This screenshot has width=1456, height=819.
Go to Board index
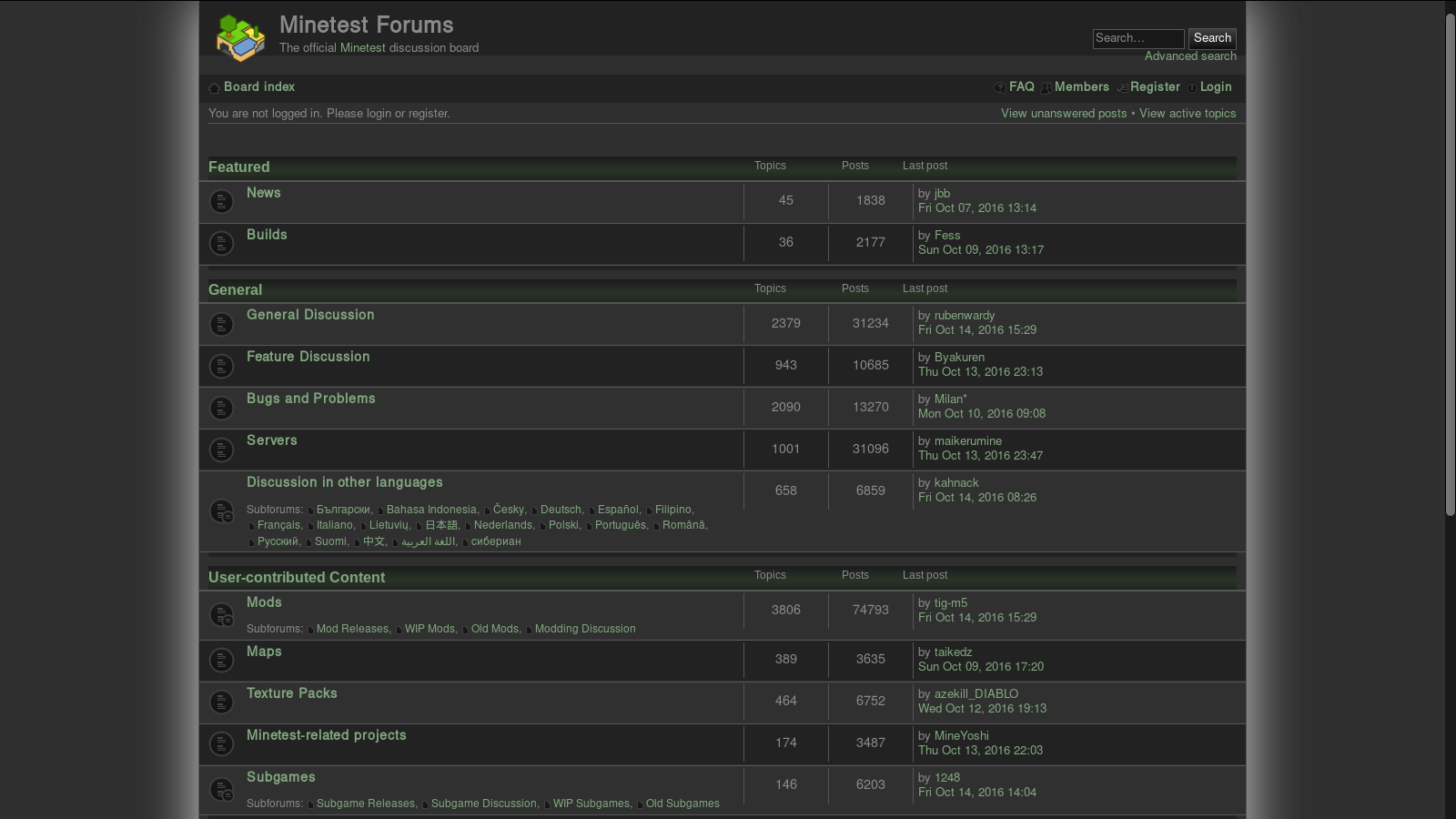pos(259,87)
